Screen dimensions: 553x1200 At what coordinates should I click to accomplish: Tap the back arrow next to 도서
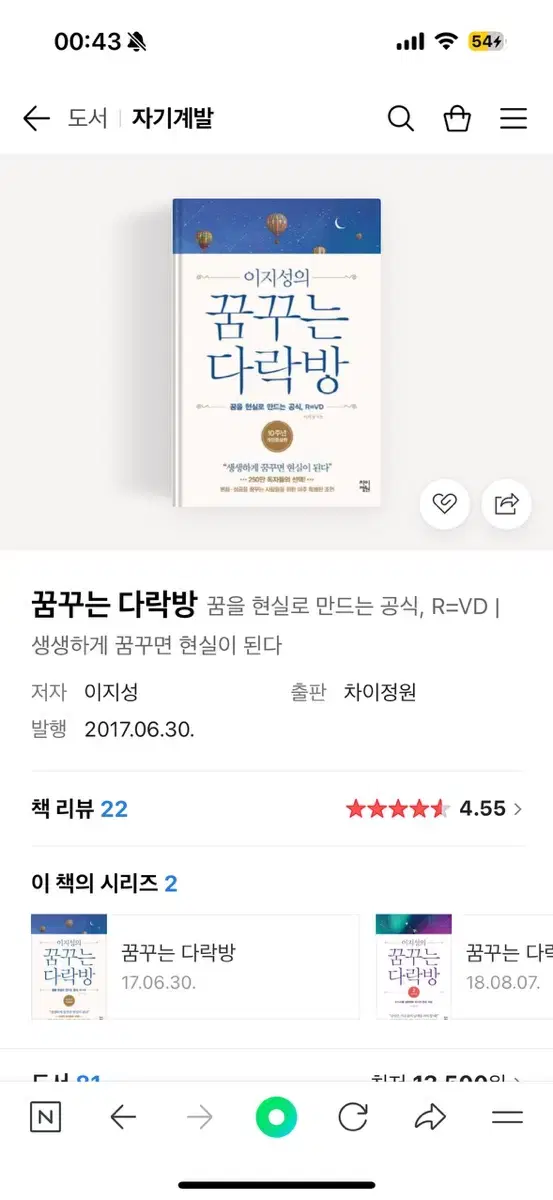pos(36,119)
